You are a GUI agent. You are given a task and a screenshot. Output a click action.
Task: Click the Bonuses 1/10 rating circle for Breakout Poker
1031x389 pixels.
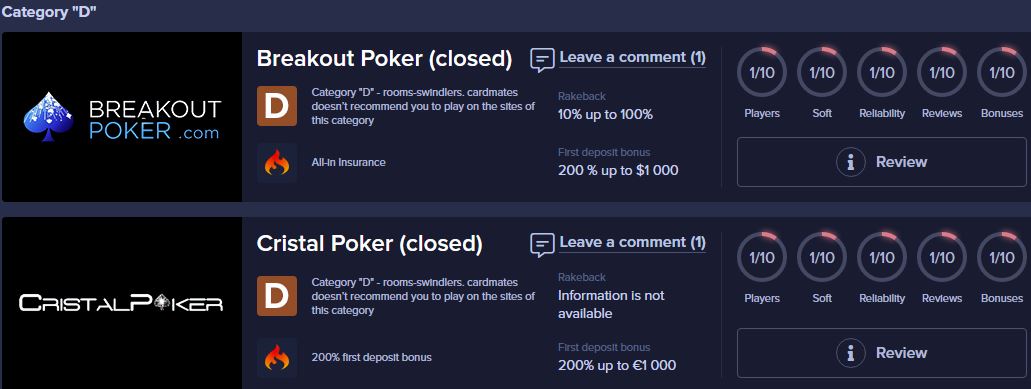point(1002,72)
